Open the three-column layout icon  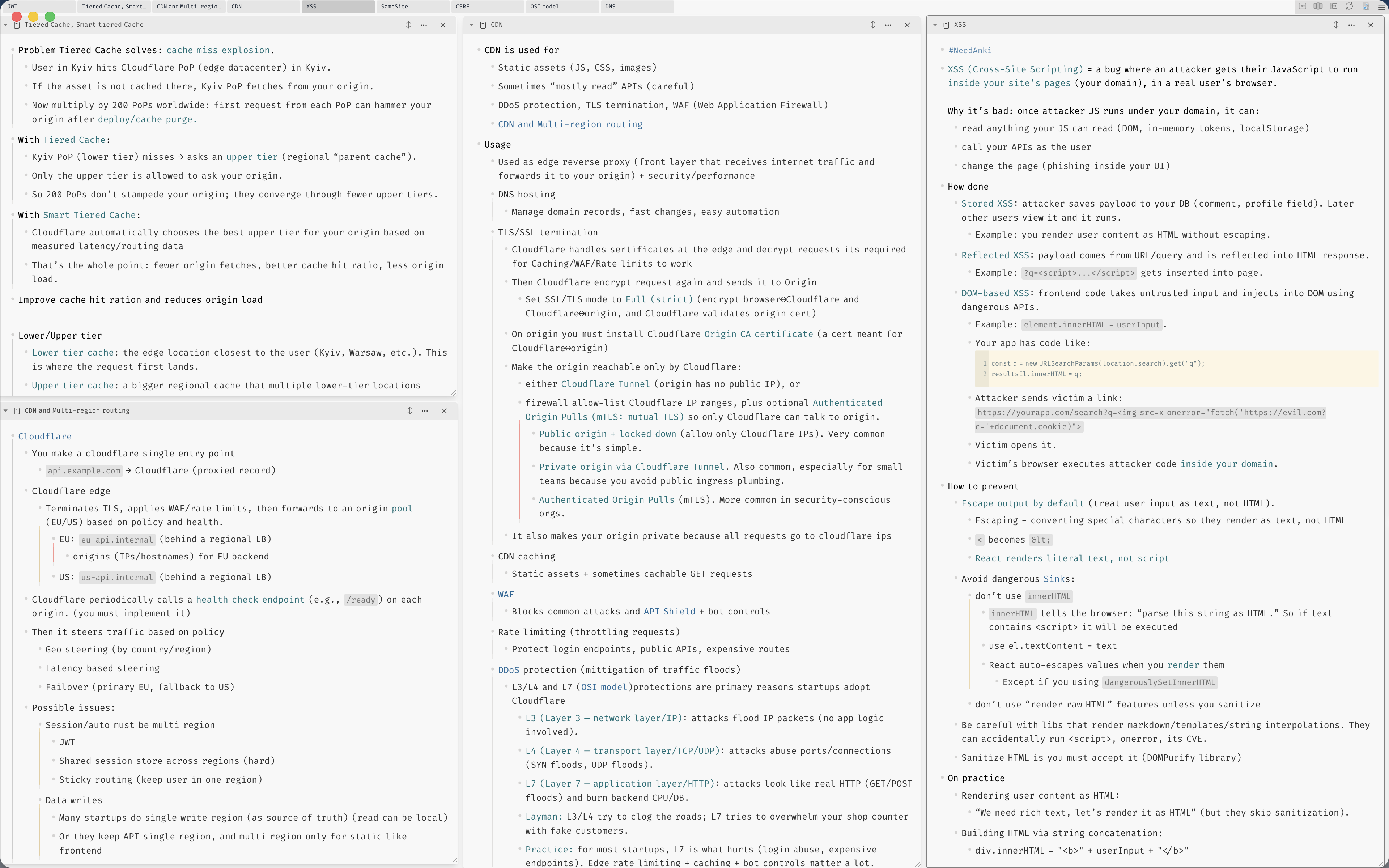click(x=1318, y=6)
